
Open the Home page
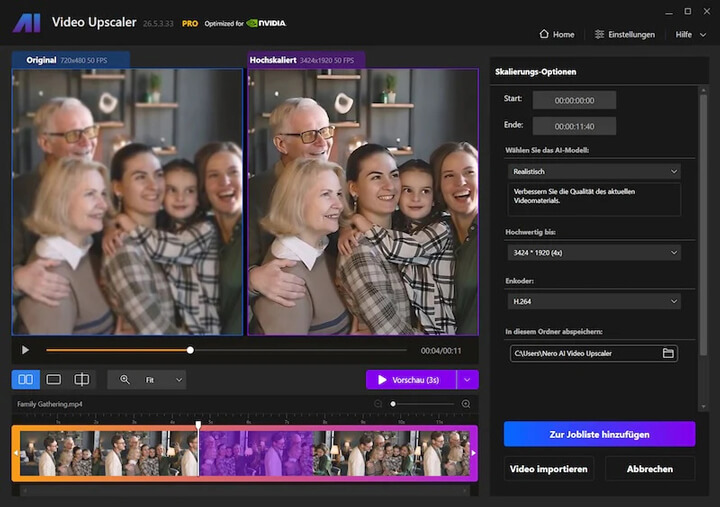pyautogui.click(x=557, y=34)
